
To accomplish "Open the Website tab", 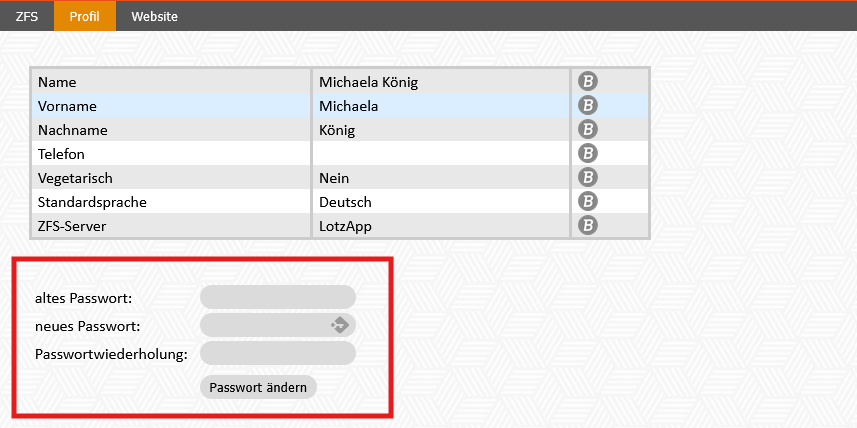I will coord(154,16).
